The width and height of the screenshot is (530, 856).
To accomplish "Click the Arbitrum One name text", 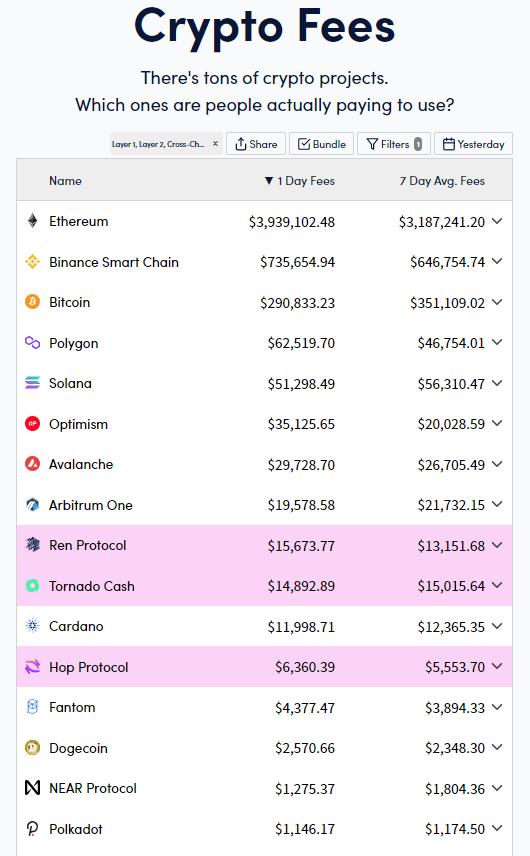I will coord(91,505).
